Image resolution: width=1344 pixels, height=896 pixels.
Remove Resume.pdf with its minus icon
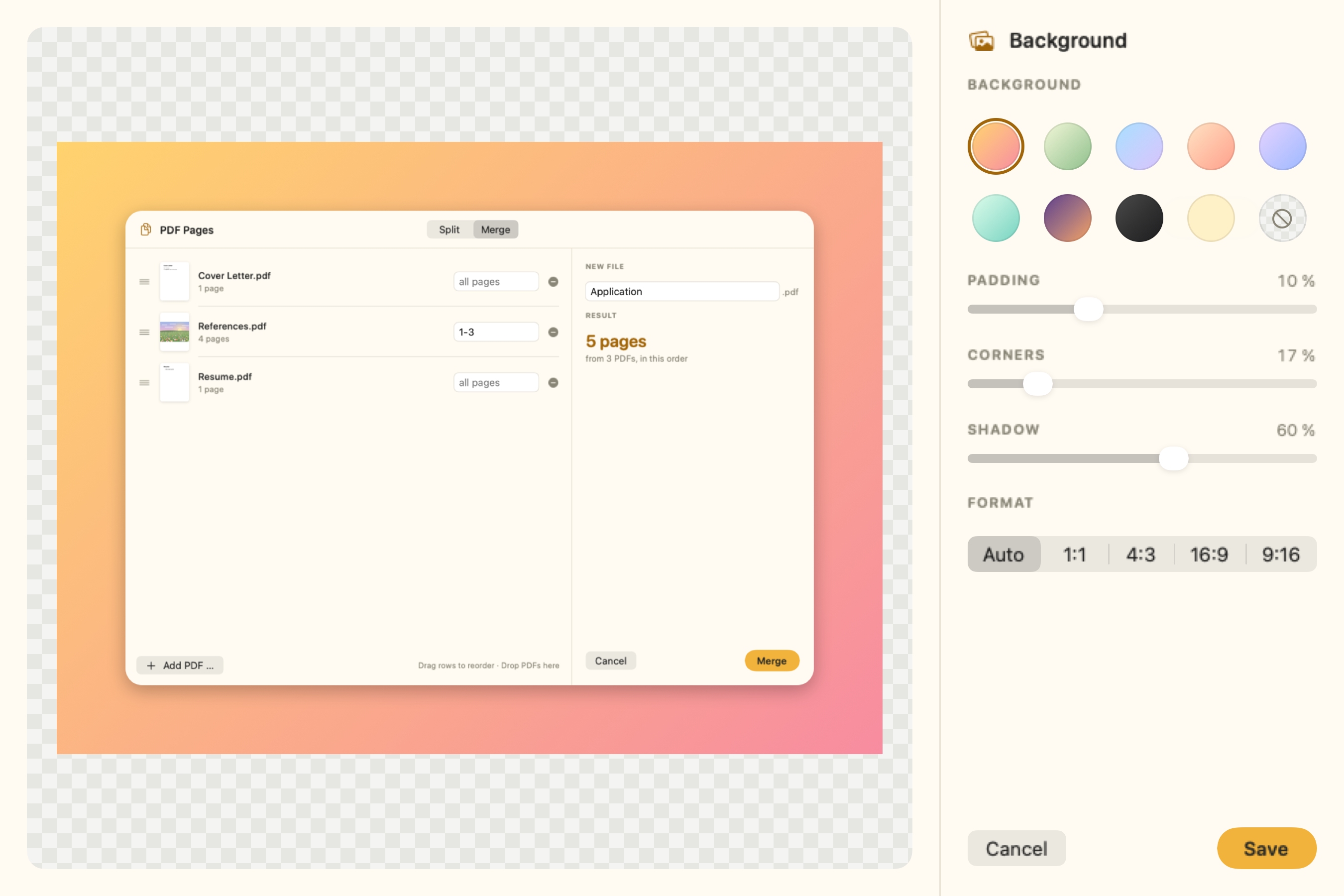[x=553, y=383]
